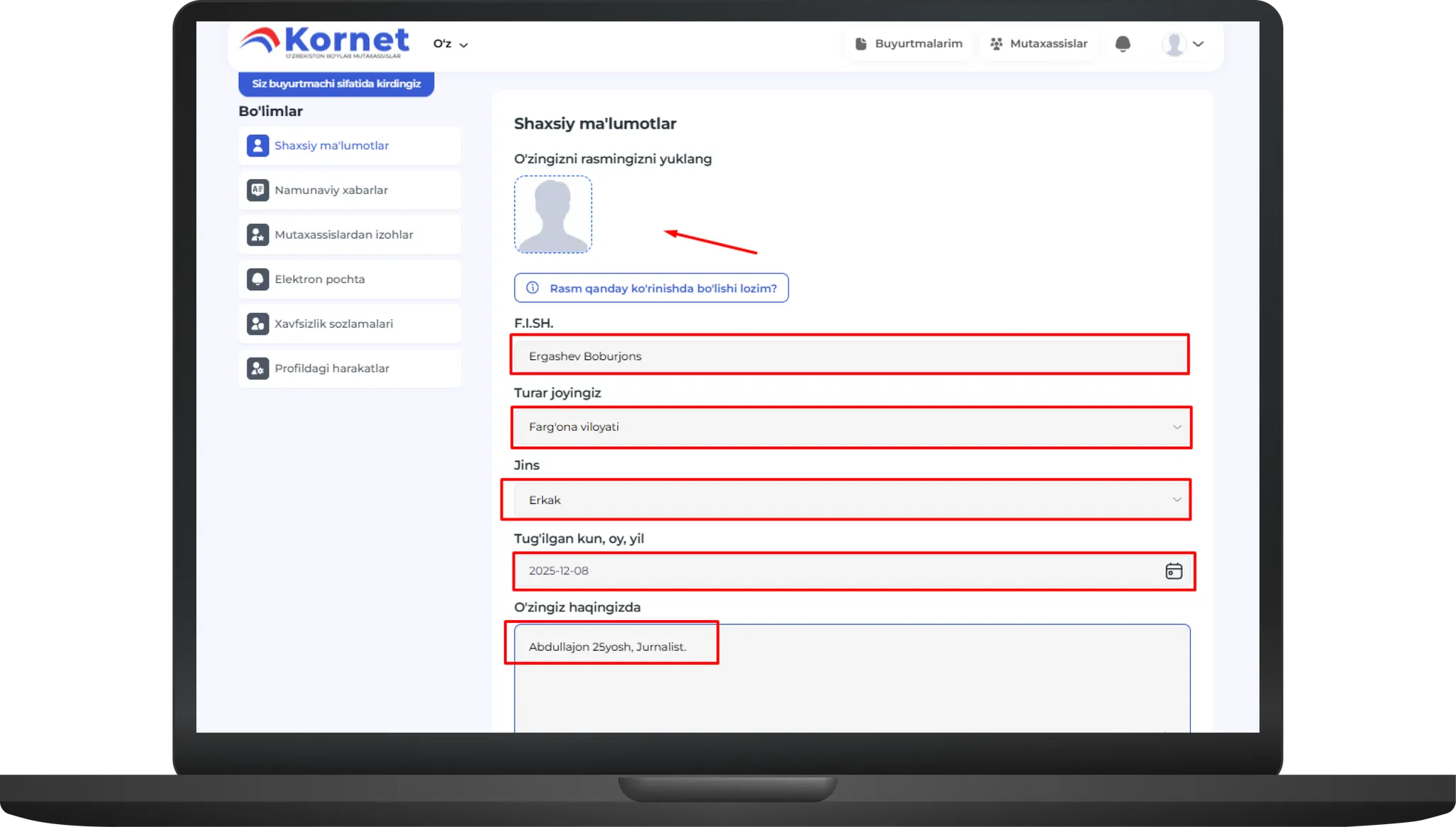Screen dimensions: 1456x827
Task: Click the Shaxsiy ma'lumotlar person icon
Action: 257,146
